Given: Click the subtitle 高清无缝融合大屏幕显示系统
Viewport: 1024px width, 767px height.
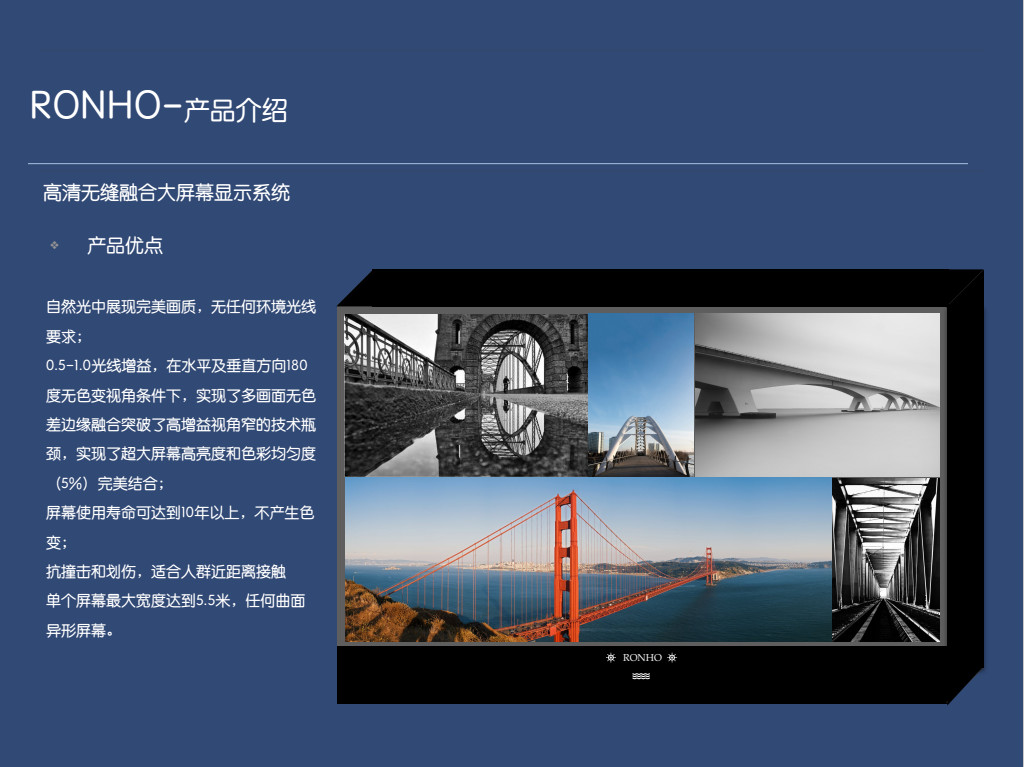Looking at the screenshot, I should point(166,192).
